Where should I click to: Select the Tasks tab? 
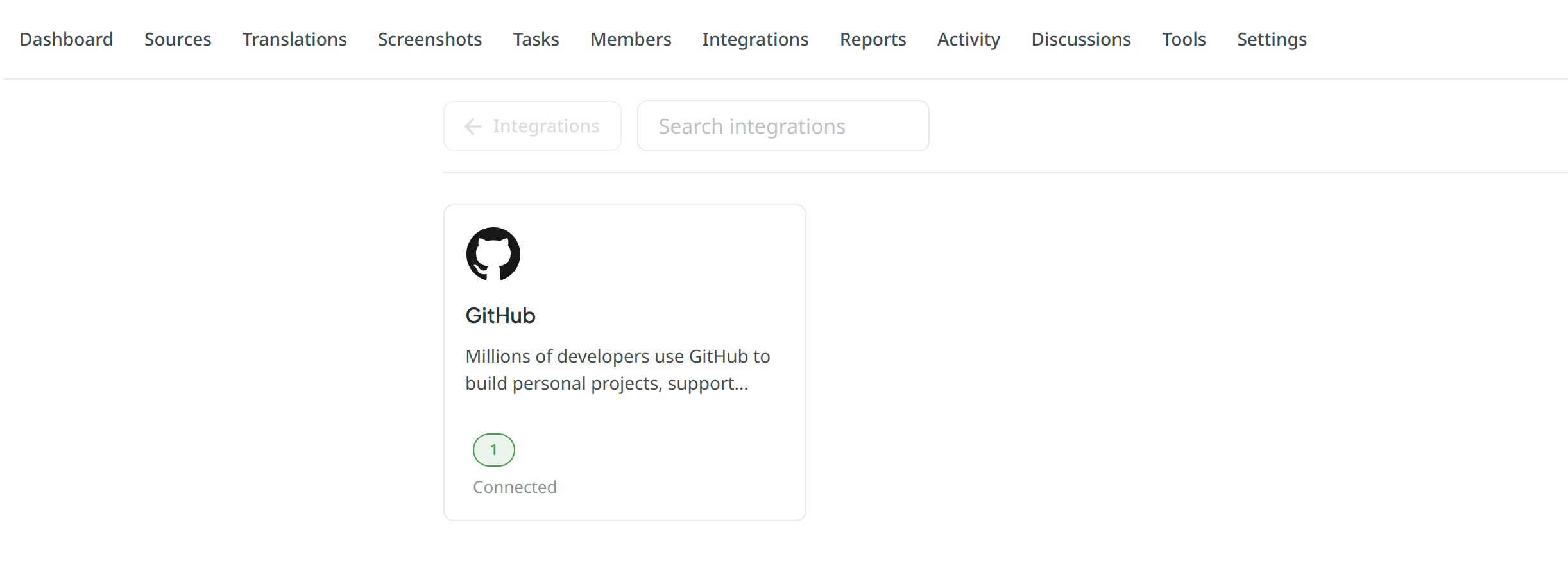pyautogui.click(x=536, y=39)
